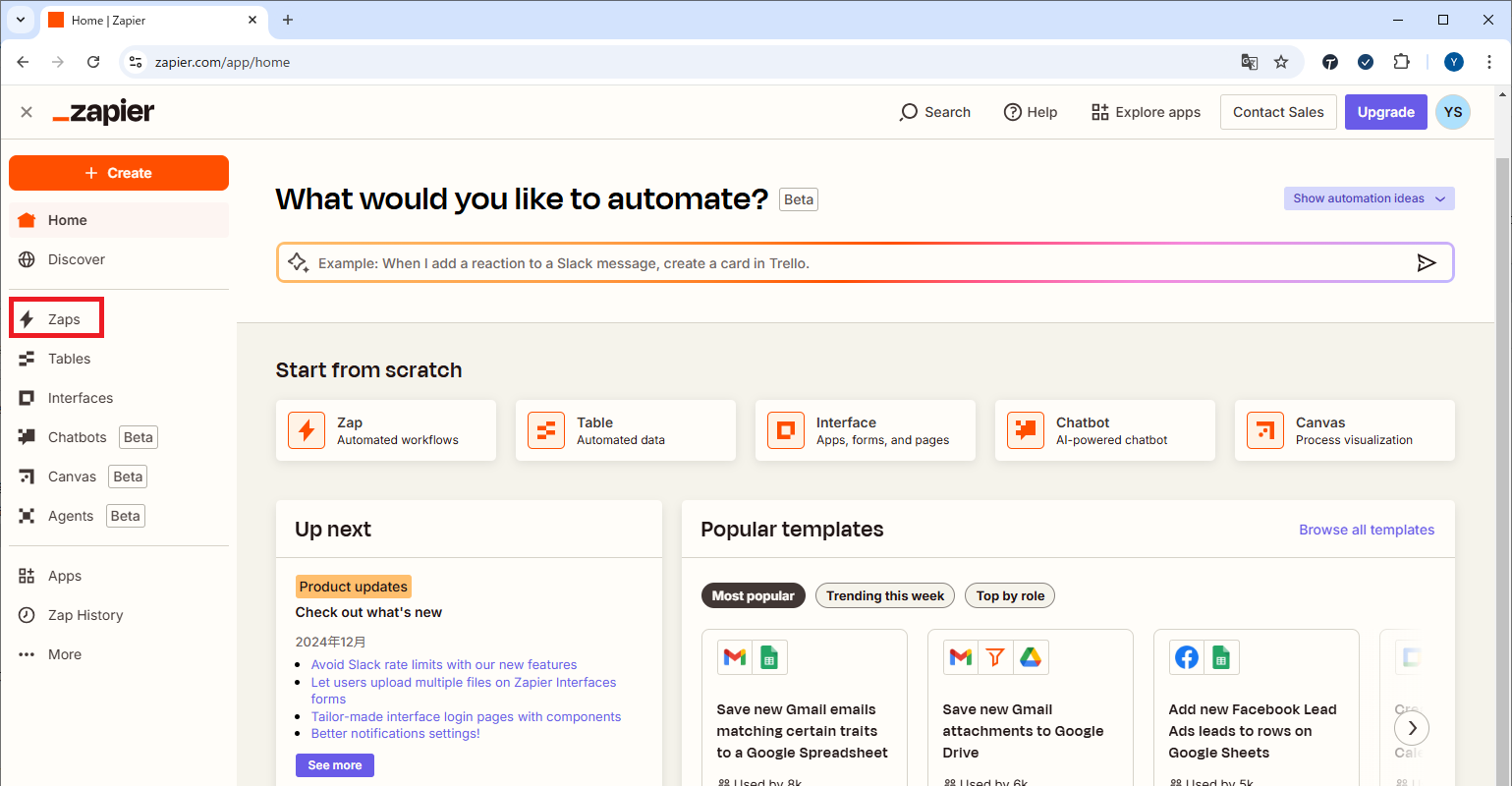The width and height of the screenshot is (1512, 786).
Task: Select the Trending this week tab
Action: point(885,595)
